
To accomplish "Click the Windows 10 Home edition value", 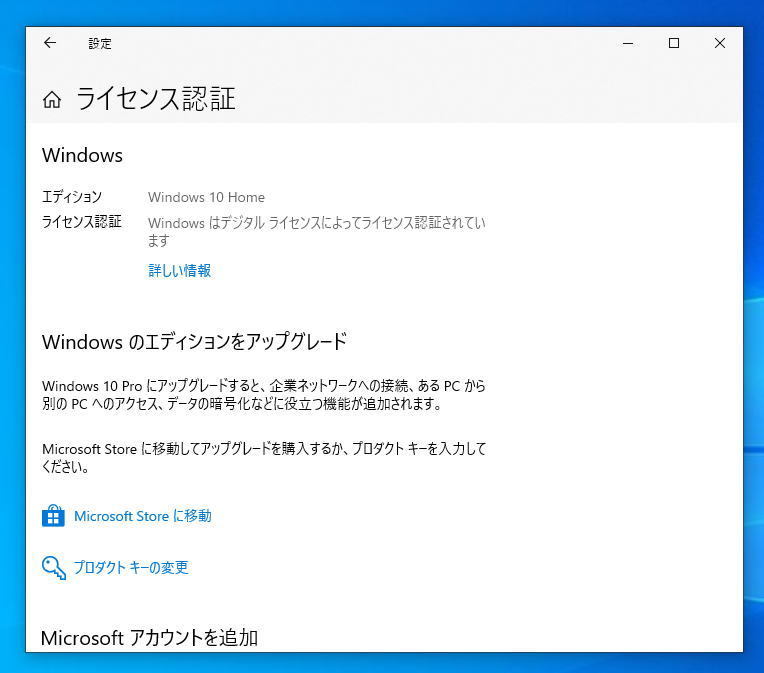I will point(207,197).
